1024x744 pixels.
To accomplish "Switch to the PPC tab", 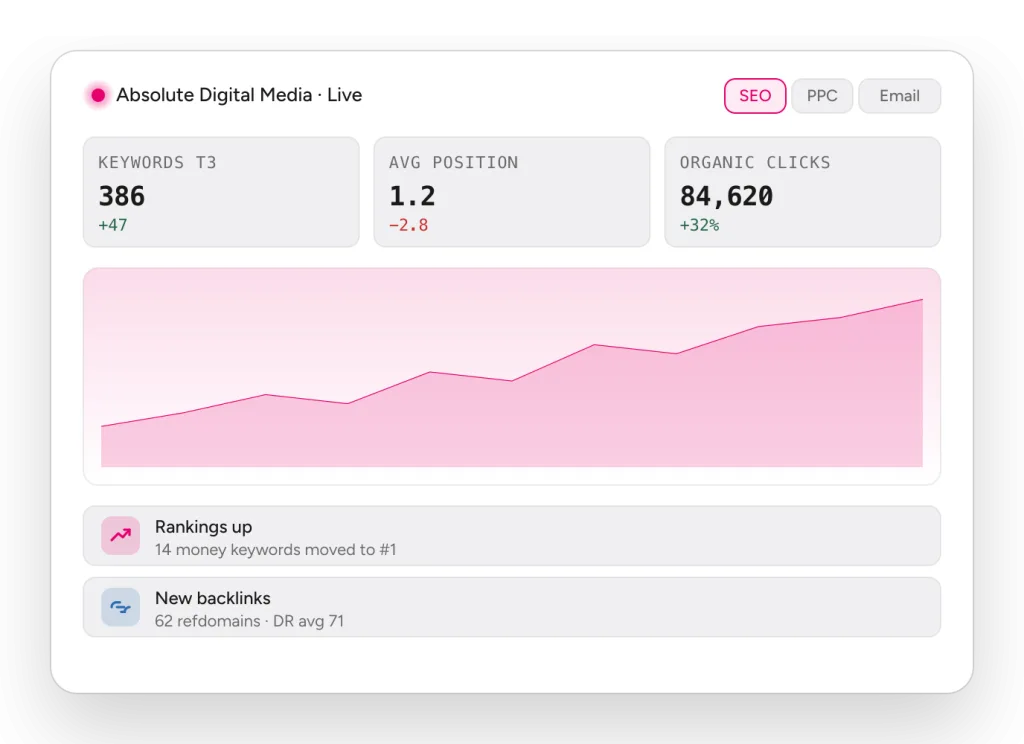I will coord(822,96).
